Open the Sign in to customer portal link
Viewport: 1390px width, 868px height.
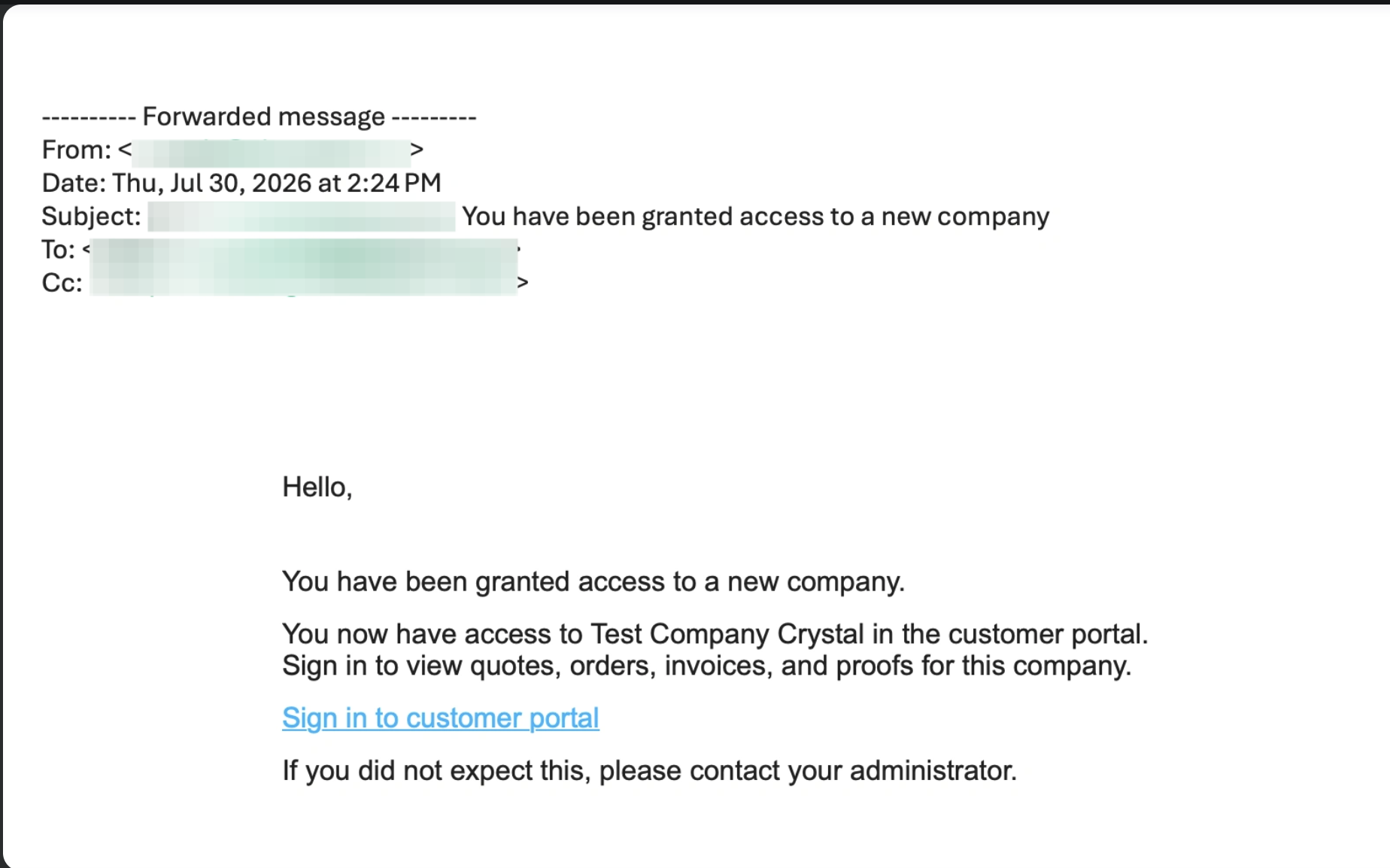(x=440, y=718)
